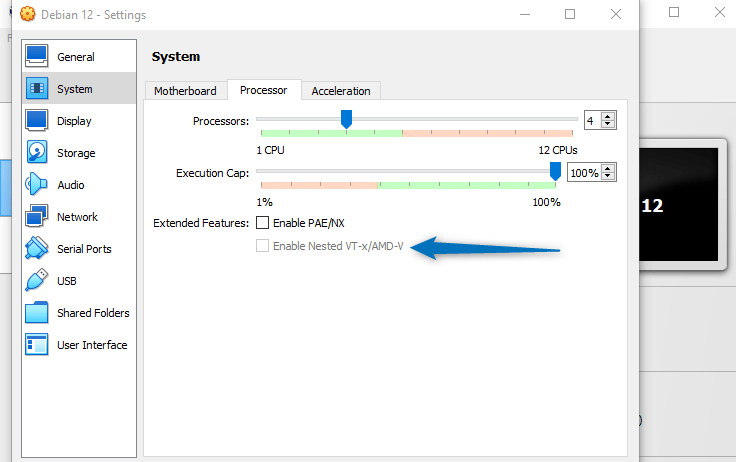Select the Shared Folders icon

tap(37, 313)
